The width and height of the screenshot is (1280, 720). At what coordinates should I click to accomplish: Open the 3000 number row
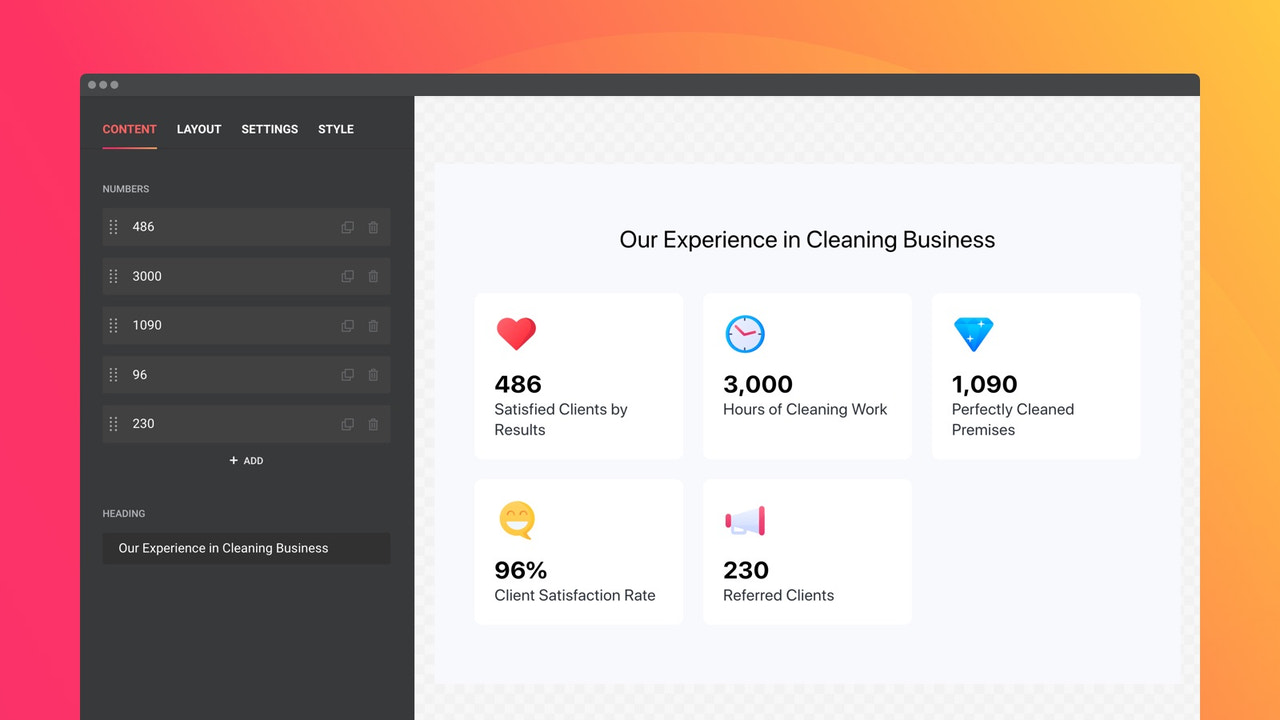(246, 276)
